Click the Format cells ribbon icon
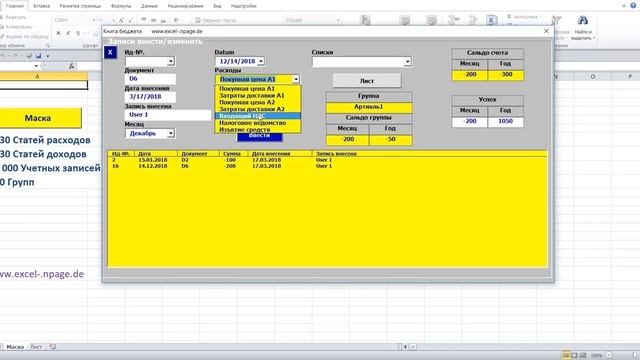This screenshot has height=360, width=640. tap(491, 20)
